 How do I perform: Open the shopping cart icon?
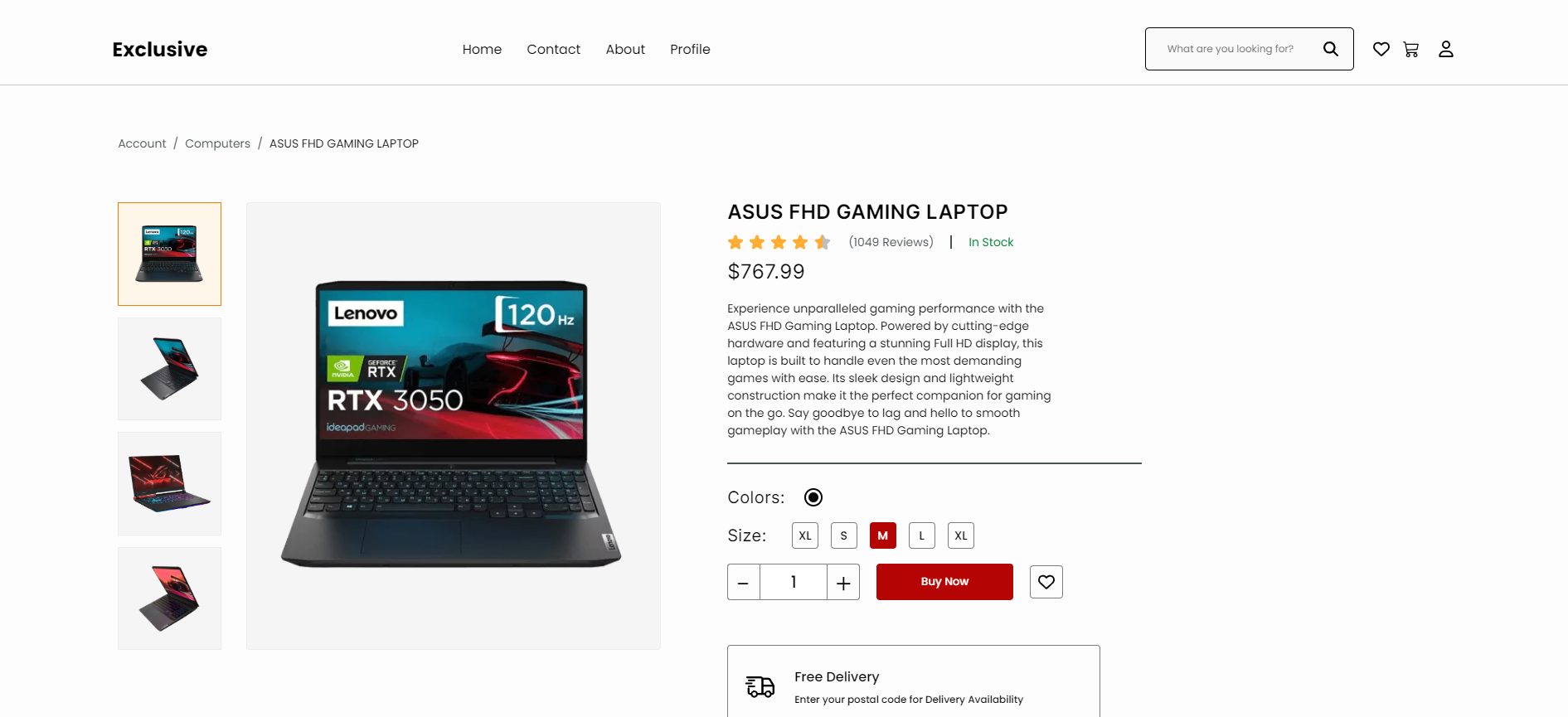[x=1411, y=49]
